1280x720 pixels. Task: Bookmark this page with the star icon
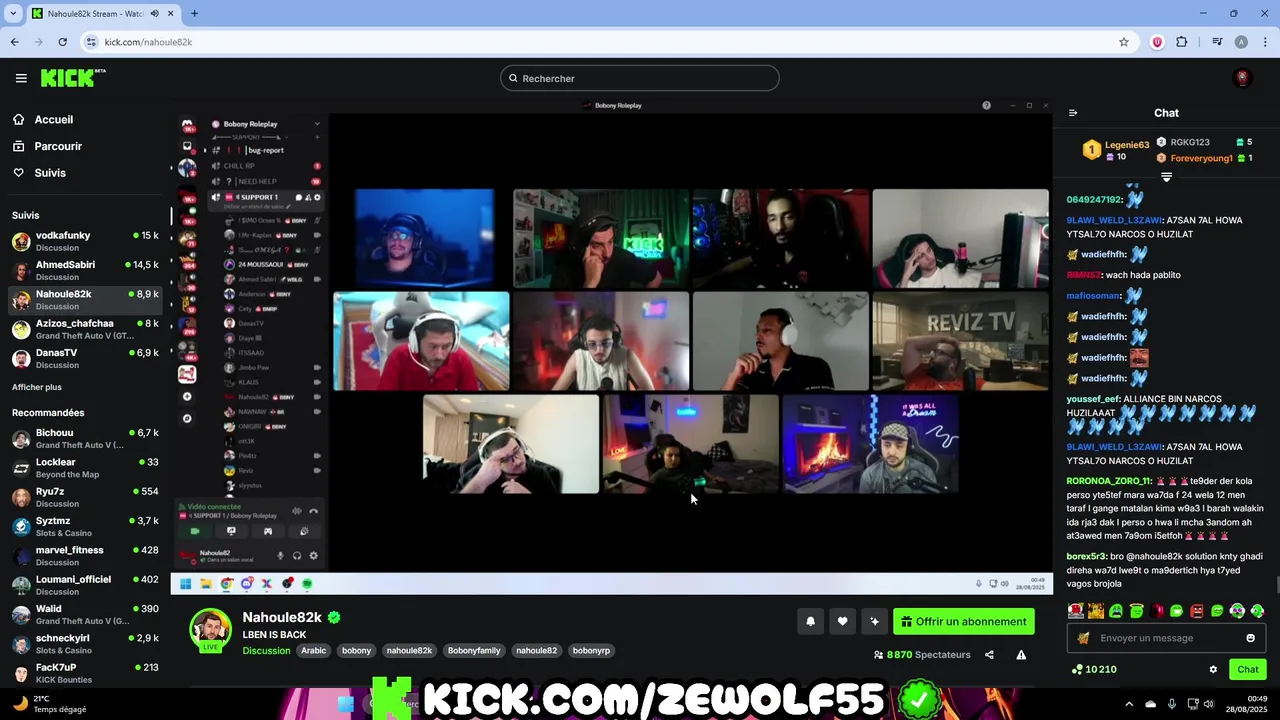[1124, 42]
